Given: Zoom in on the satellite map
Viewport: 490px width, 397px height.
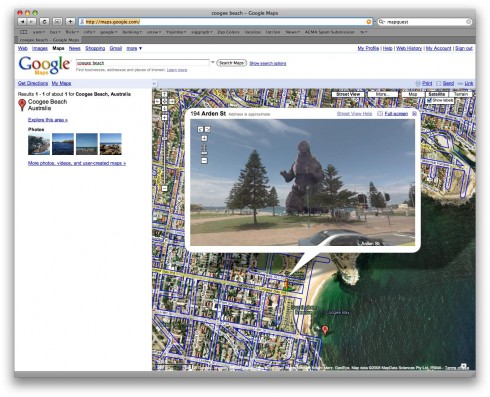Looking at the screenshot, I should pyautogui.click(x=165, y=117).
